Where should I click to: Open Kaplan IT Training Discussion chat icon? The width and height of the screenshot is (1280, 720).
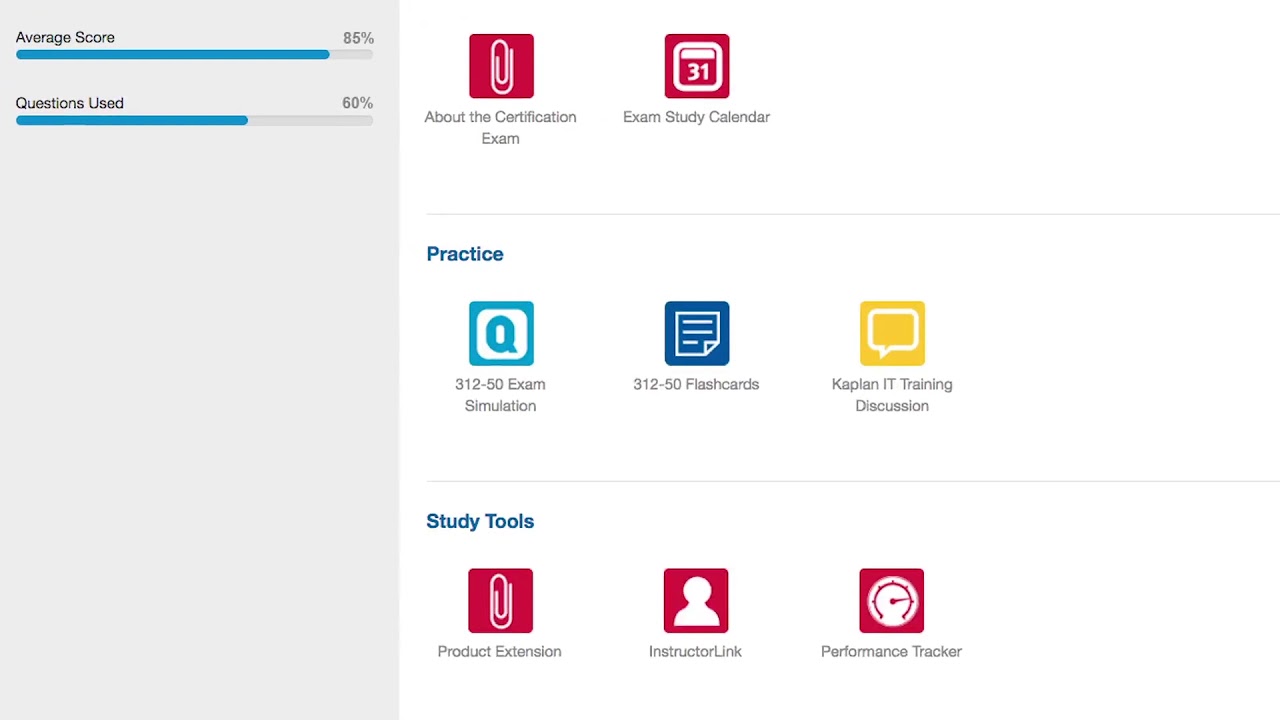coord(892,333)
